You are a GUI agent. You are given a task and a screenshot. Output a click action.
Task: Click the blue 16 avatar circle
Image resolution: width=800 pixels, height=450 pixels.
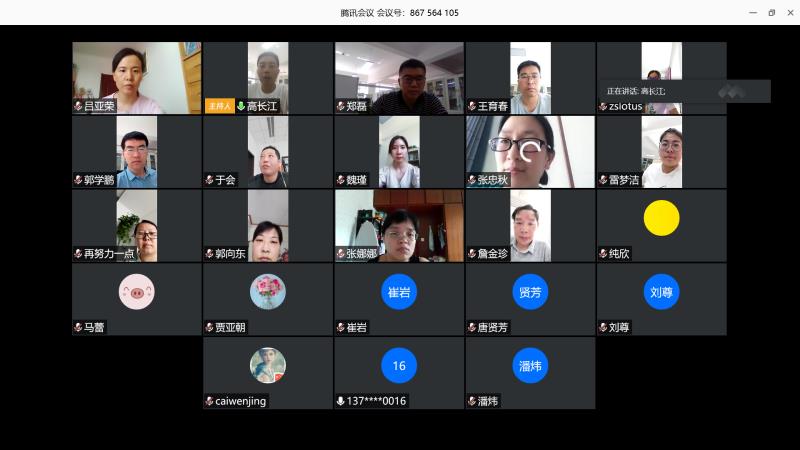[x=399, y=366]
